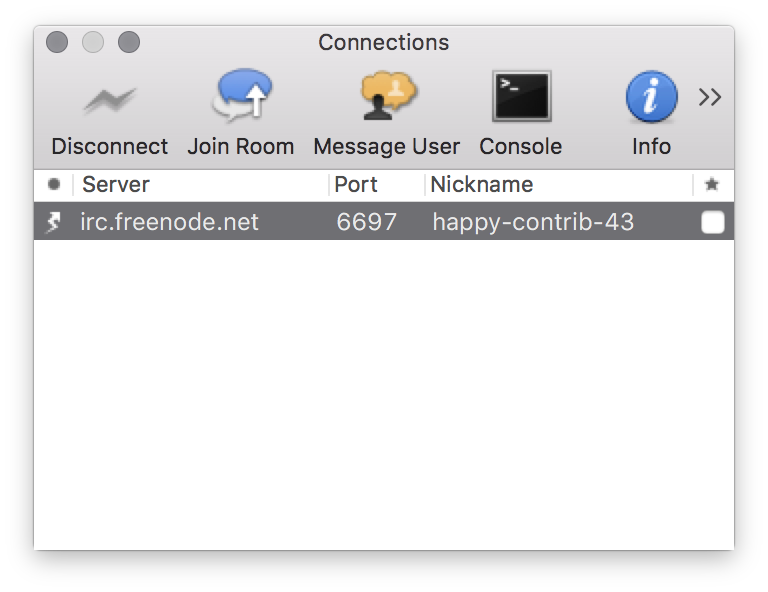768x592 pixels.
Task: Open the Console terminal icon
Action: coord(521,98)
